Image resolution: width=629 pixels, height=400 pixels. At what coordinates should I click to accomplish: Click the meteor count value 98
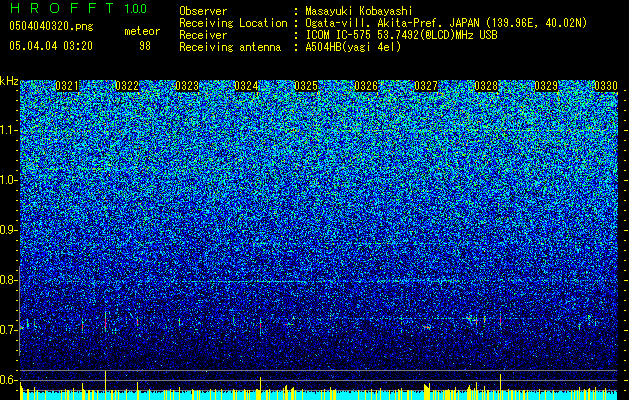coord(145,46)
